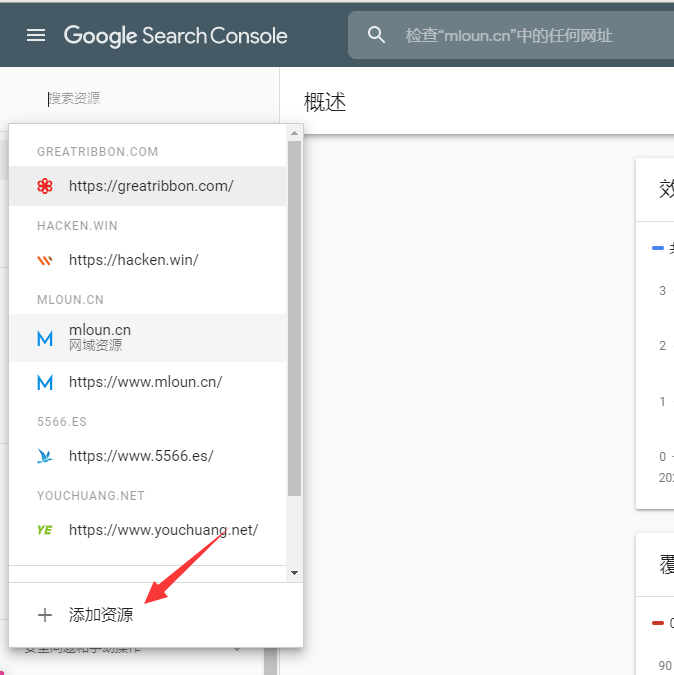Click into the property search box

142,99
